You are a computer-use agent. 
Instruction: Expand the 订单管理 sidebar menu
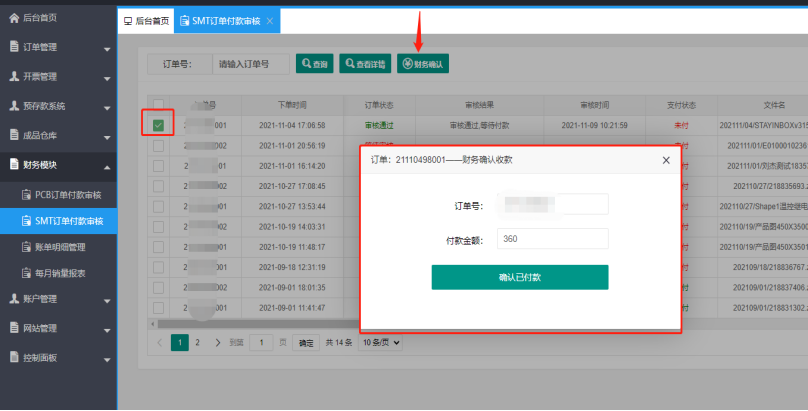[58, 47]
